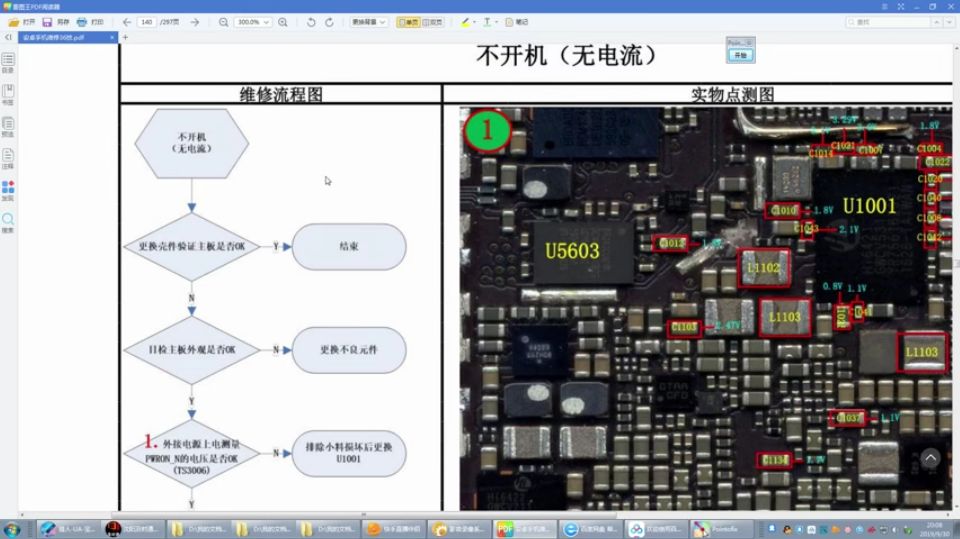Add a note with the note tool
Viewport: 960px width, 539px height.
pyautogui.click(x=516, y=22)
